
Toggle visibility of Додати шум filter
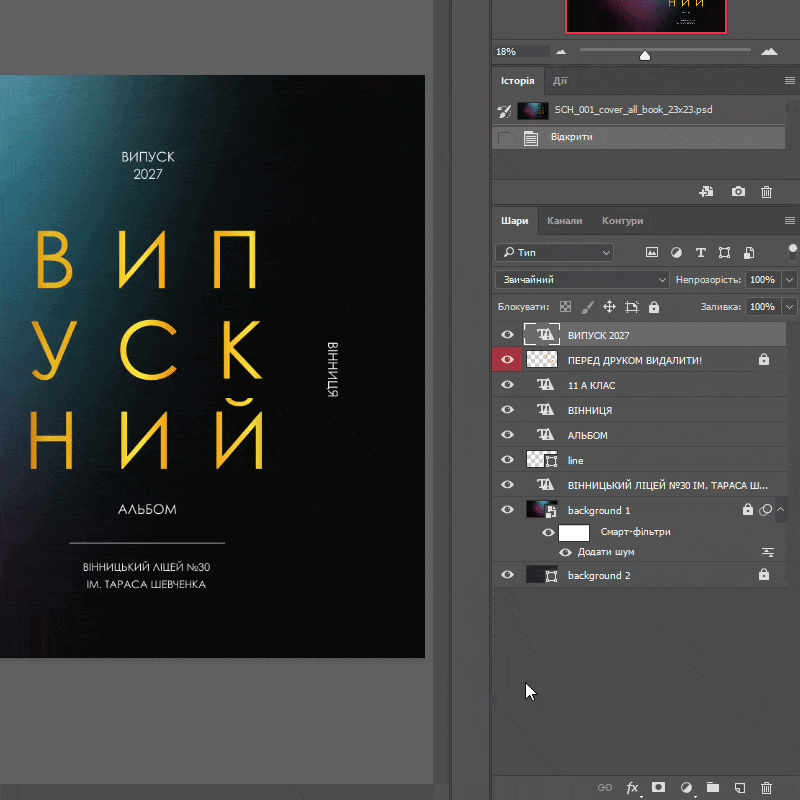[x=565, y=552]
